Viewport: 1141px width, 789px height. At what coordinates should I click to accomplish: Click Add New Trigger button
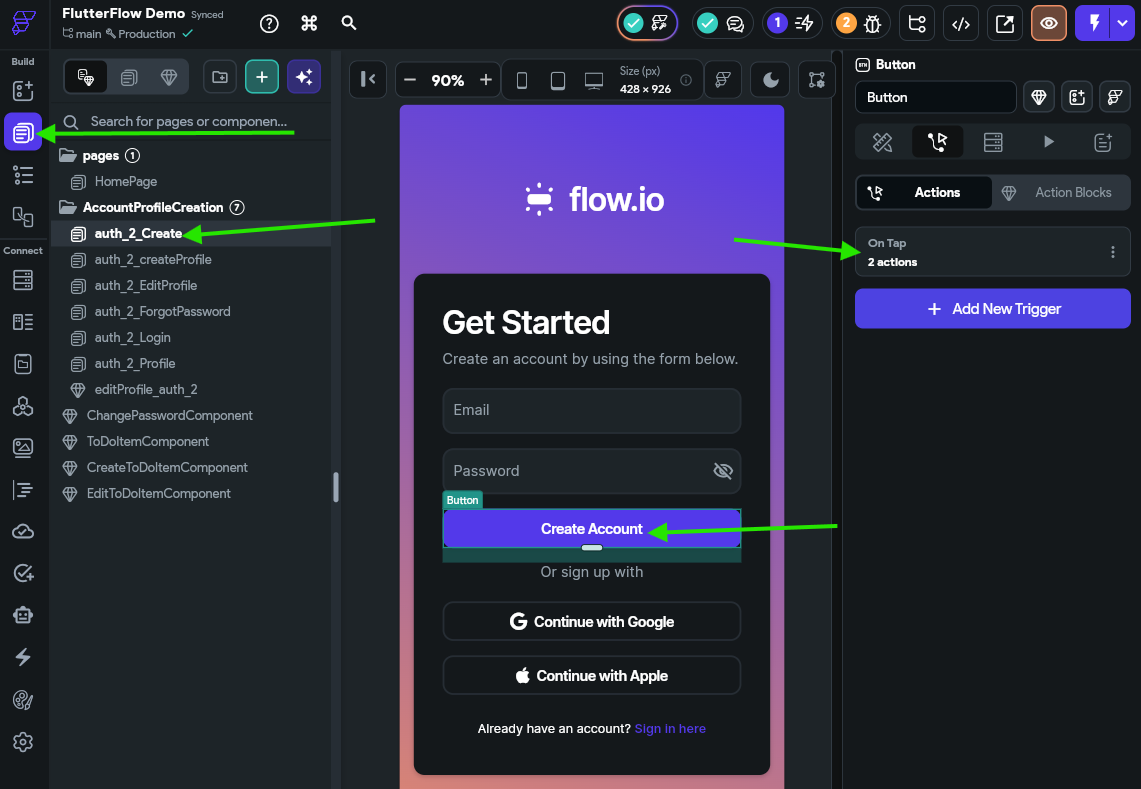pos(993,309)
